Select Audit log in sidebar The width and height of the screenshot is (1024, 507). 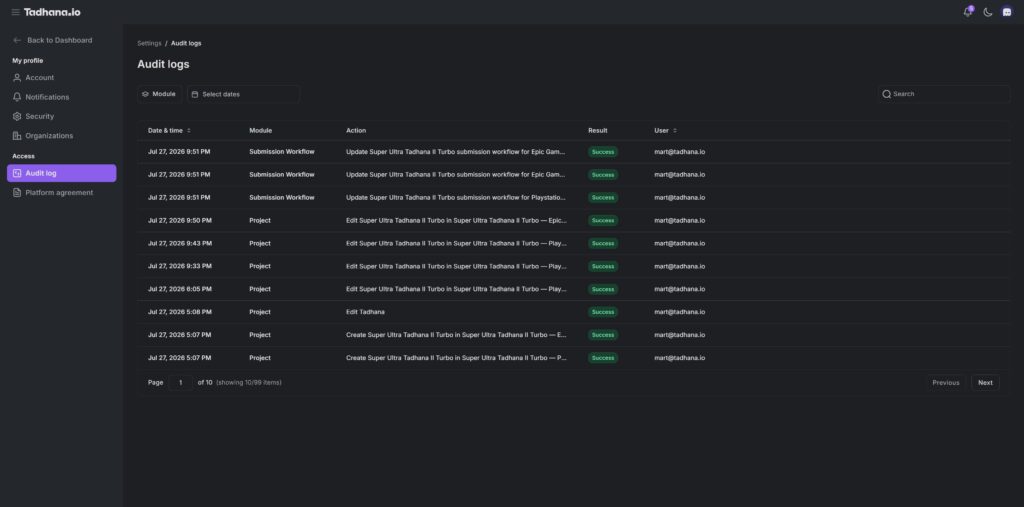click(x=61, y=173)
